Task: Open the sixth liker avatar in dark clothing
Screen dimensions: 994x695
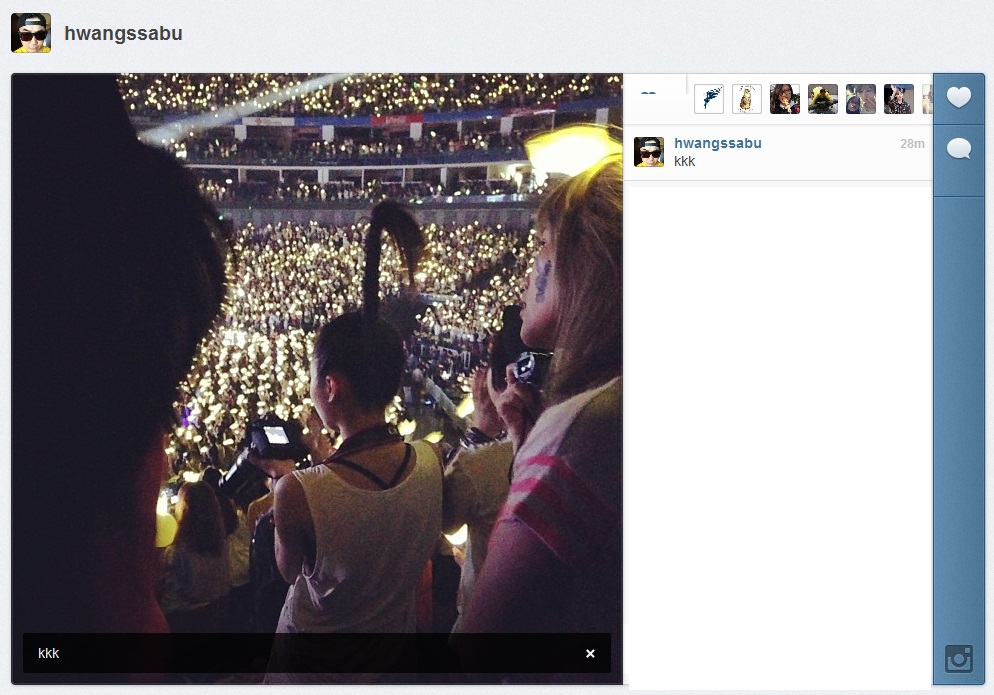Action: (898, 99)
